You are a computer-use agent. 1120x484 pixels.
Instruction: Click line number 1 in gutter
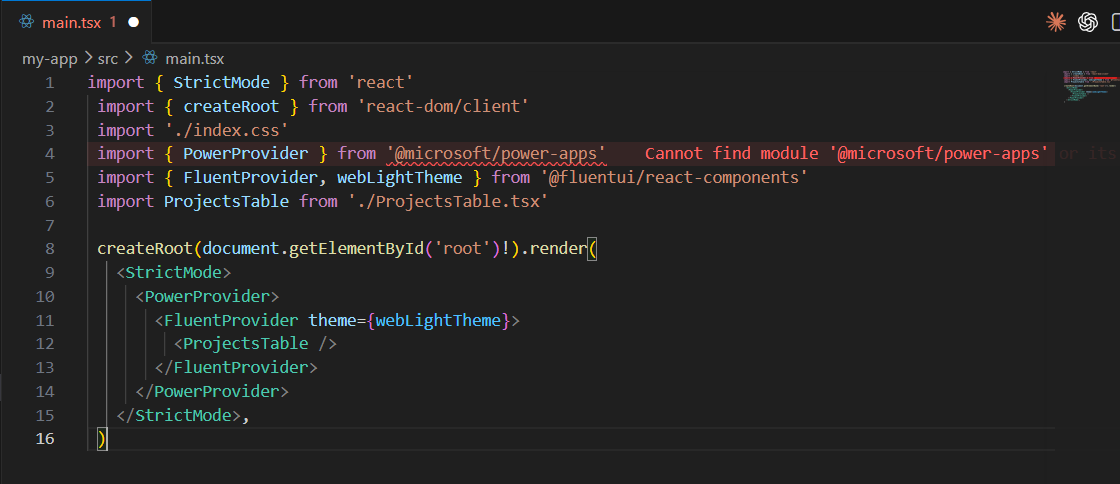(x=49, y=83)
